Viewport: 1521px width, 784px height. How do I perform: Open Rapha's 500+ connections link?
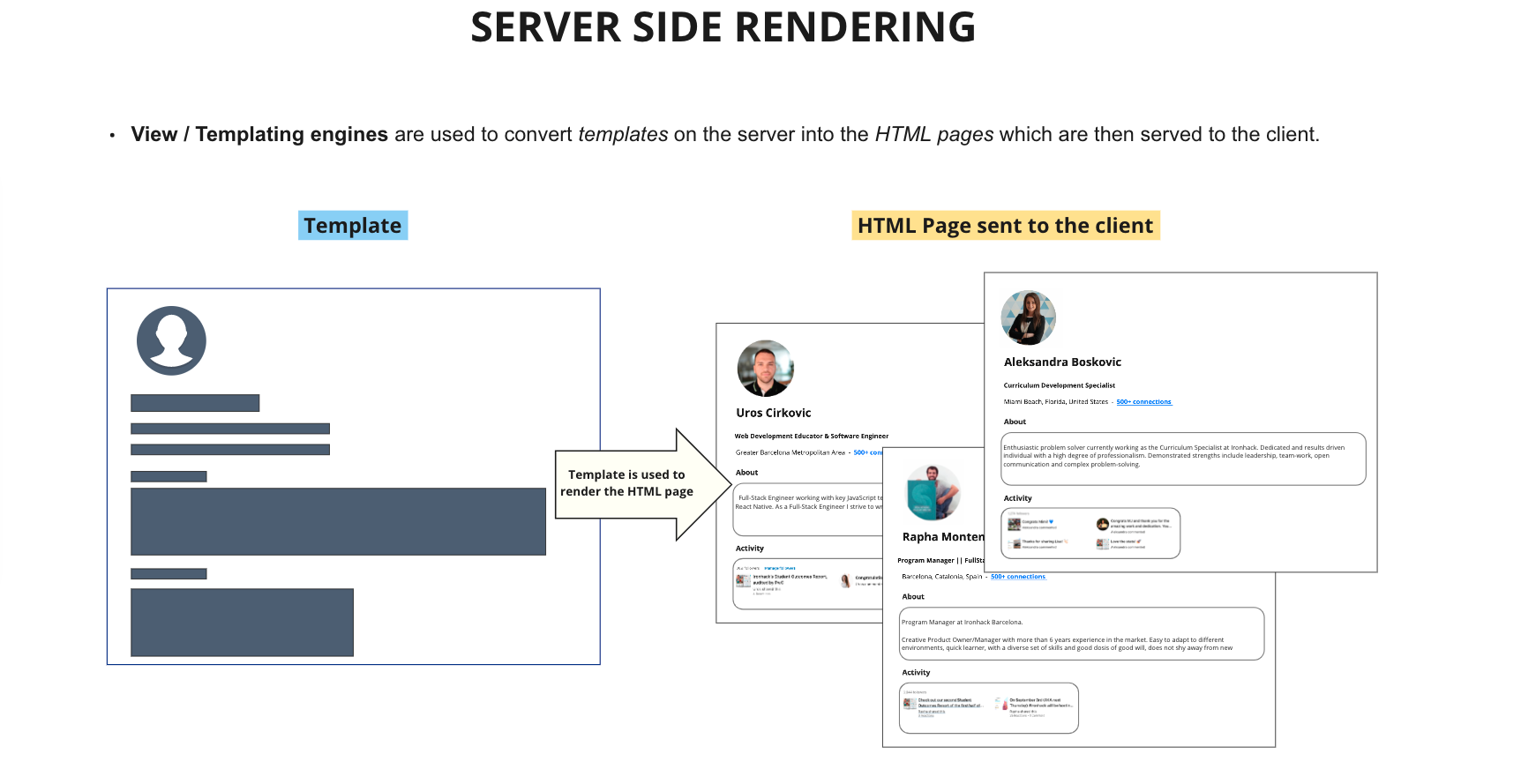[1018, 577]
